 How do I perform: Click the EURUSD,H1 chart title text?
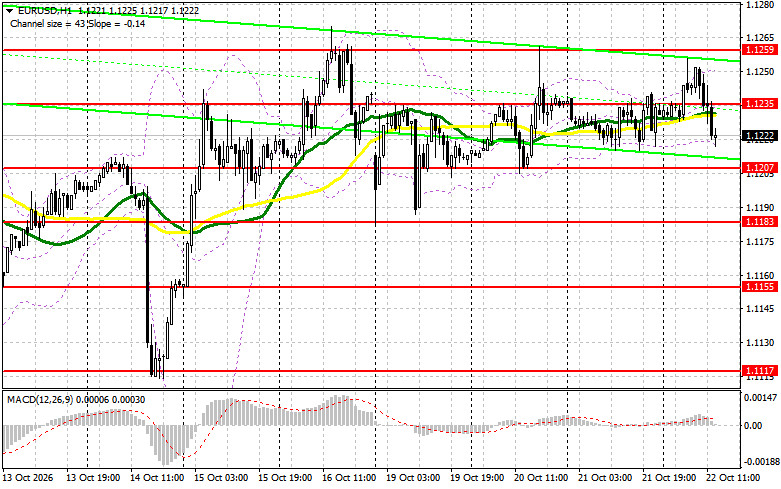pyautogui.click(x=44, y=10)
